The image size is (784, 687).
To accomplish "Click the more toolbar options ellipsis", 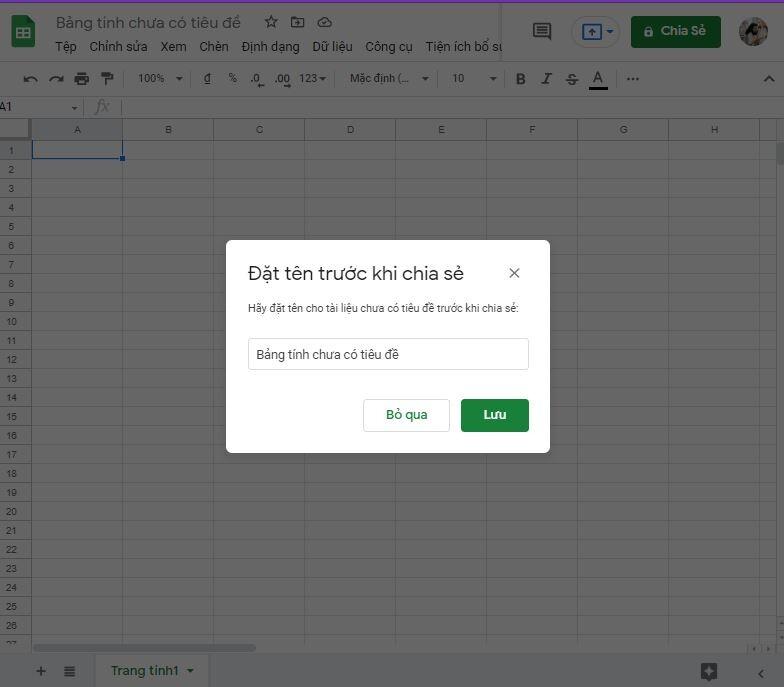I will (632, 78).
